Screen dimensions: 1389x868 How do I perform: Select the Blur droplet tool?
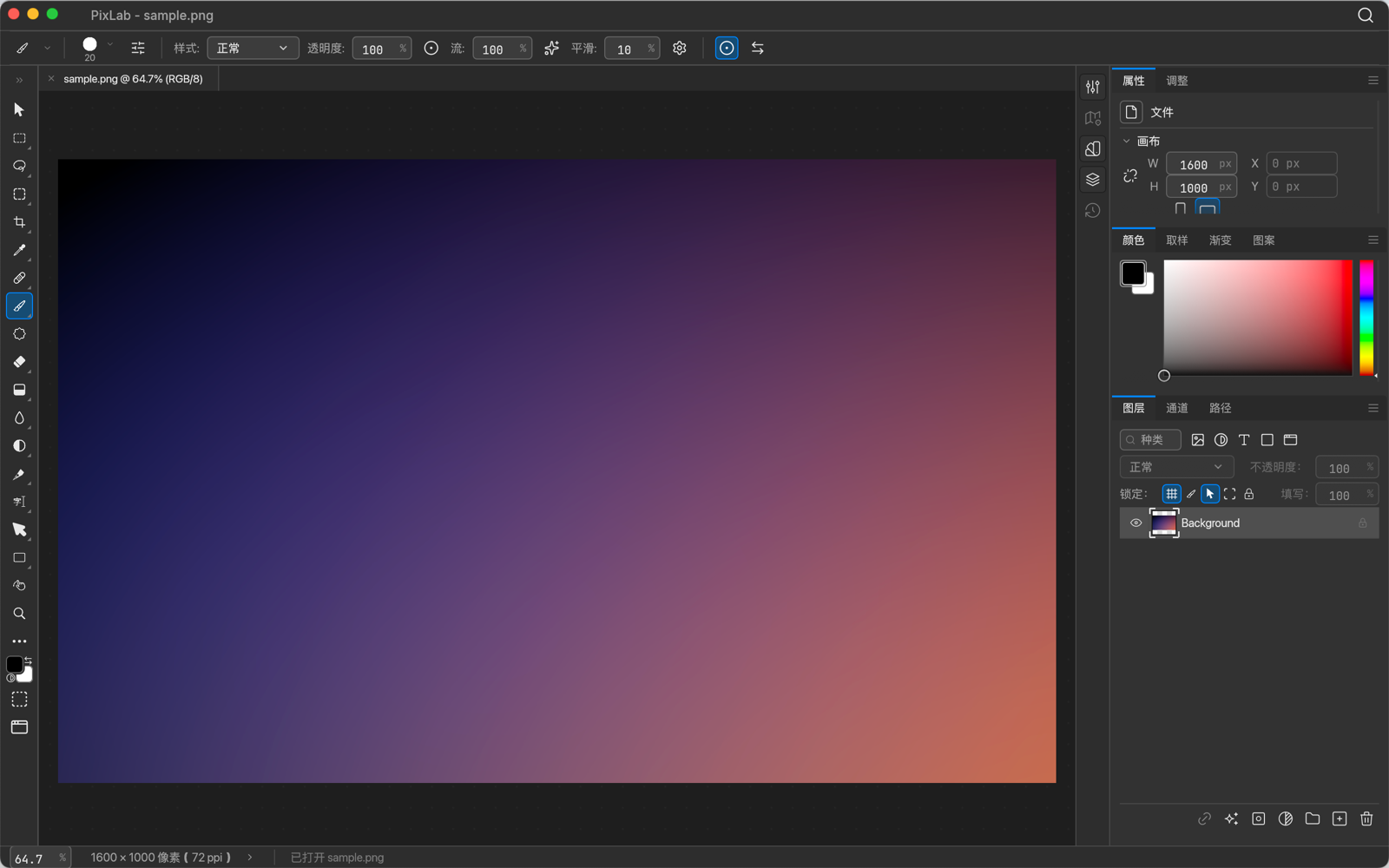click(19, 418)
